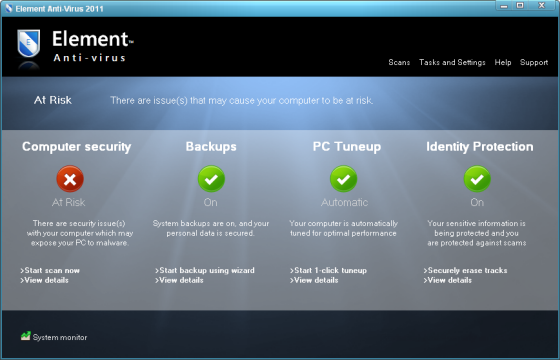Open the Scans menu
560x360 pixels.
399,62
